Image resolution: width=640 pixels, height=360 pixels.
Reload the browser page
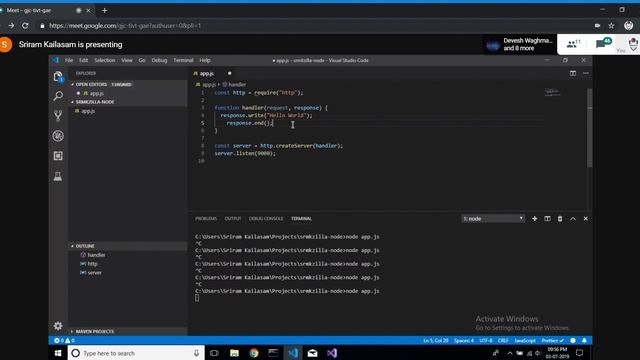[25, 26]
